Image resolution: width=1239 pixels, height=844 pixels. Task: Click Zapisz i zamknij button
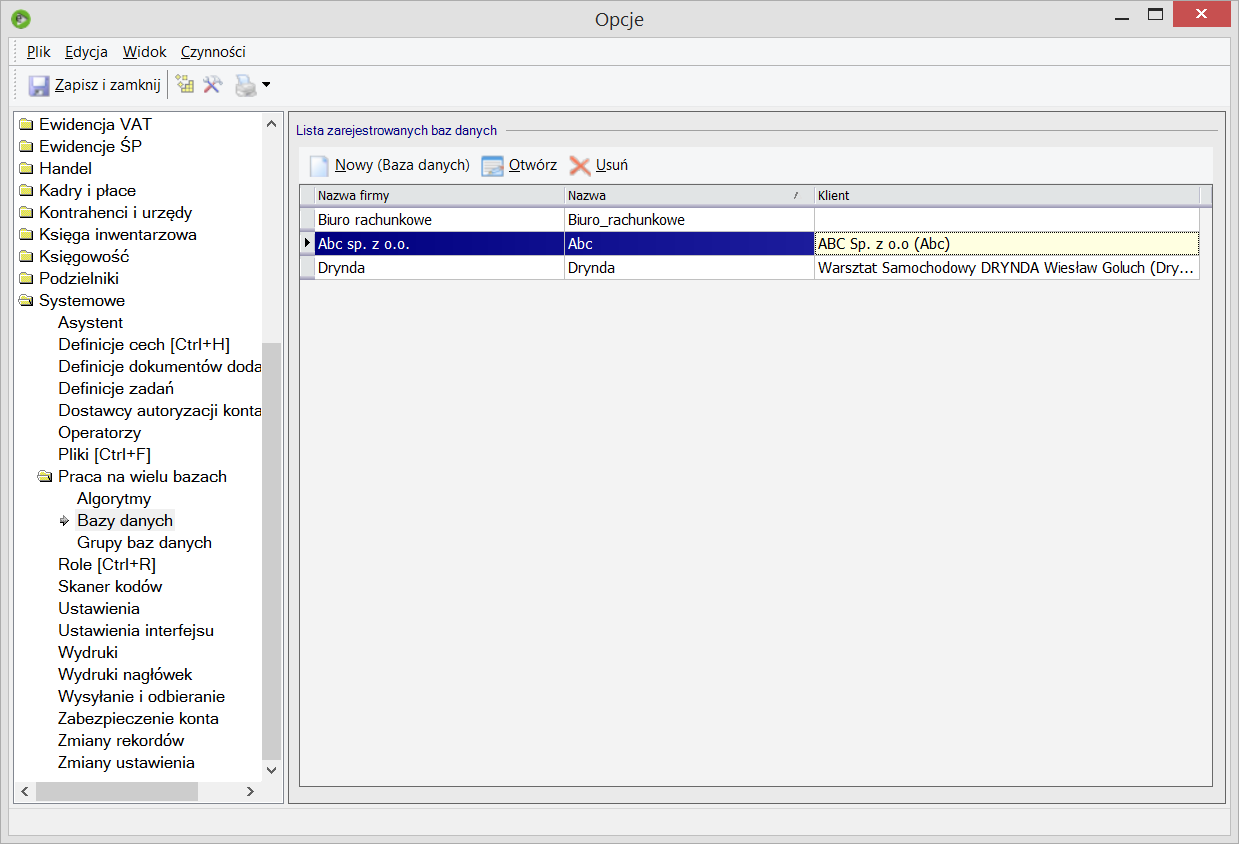click(94, 86)
